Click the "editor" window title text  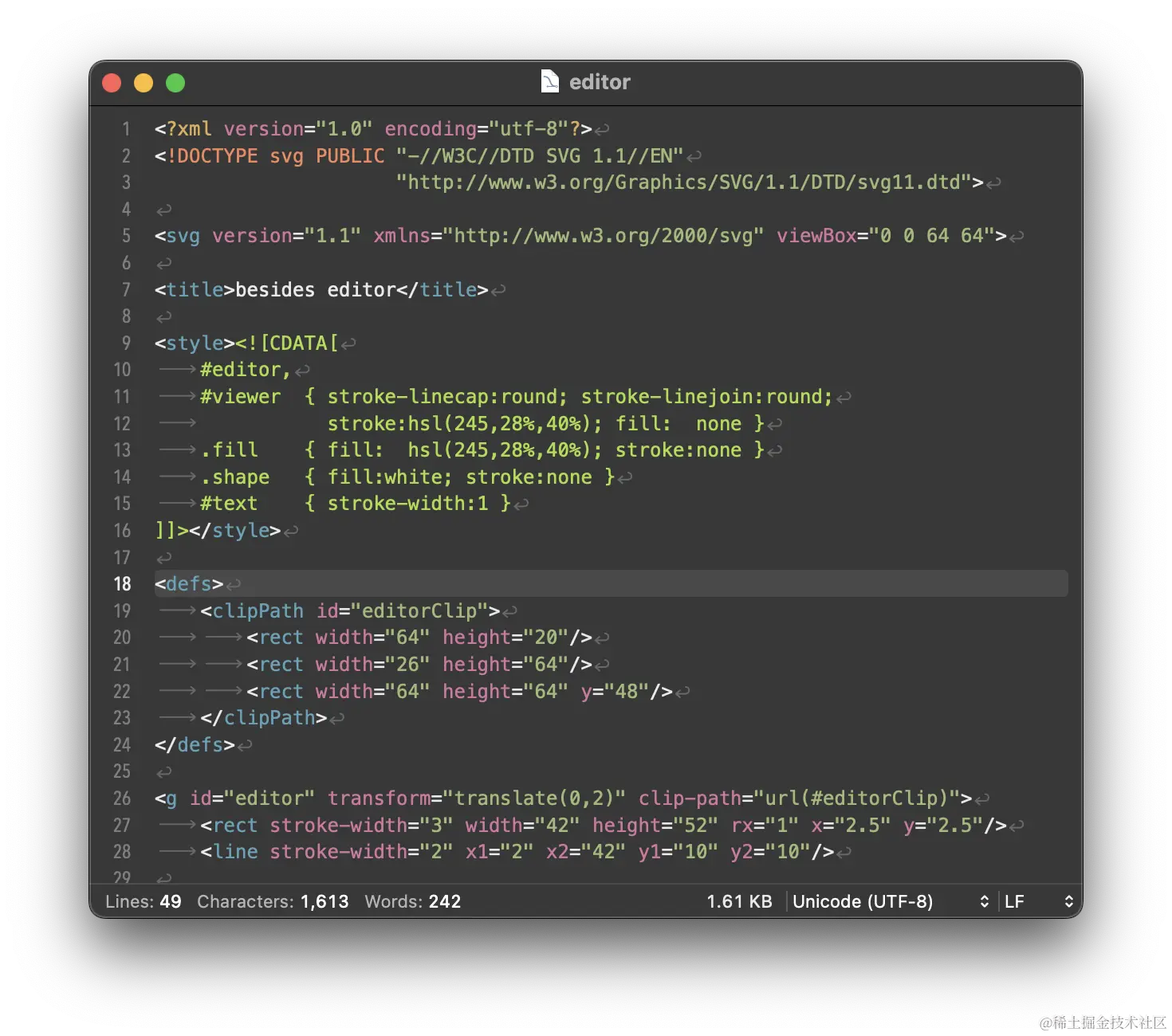pos(600,82)
